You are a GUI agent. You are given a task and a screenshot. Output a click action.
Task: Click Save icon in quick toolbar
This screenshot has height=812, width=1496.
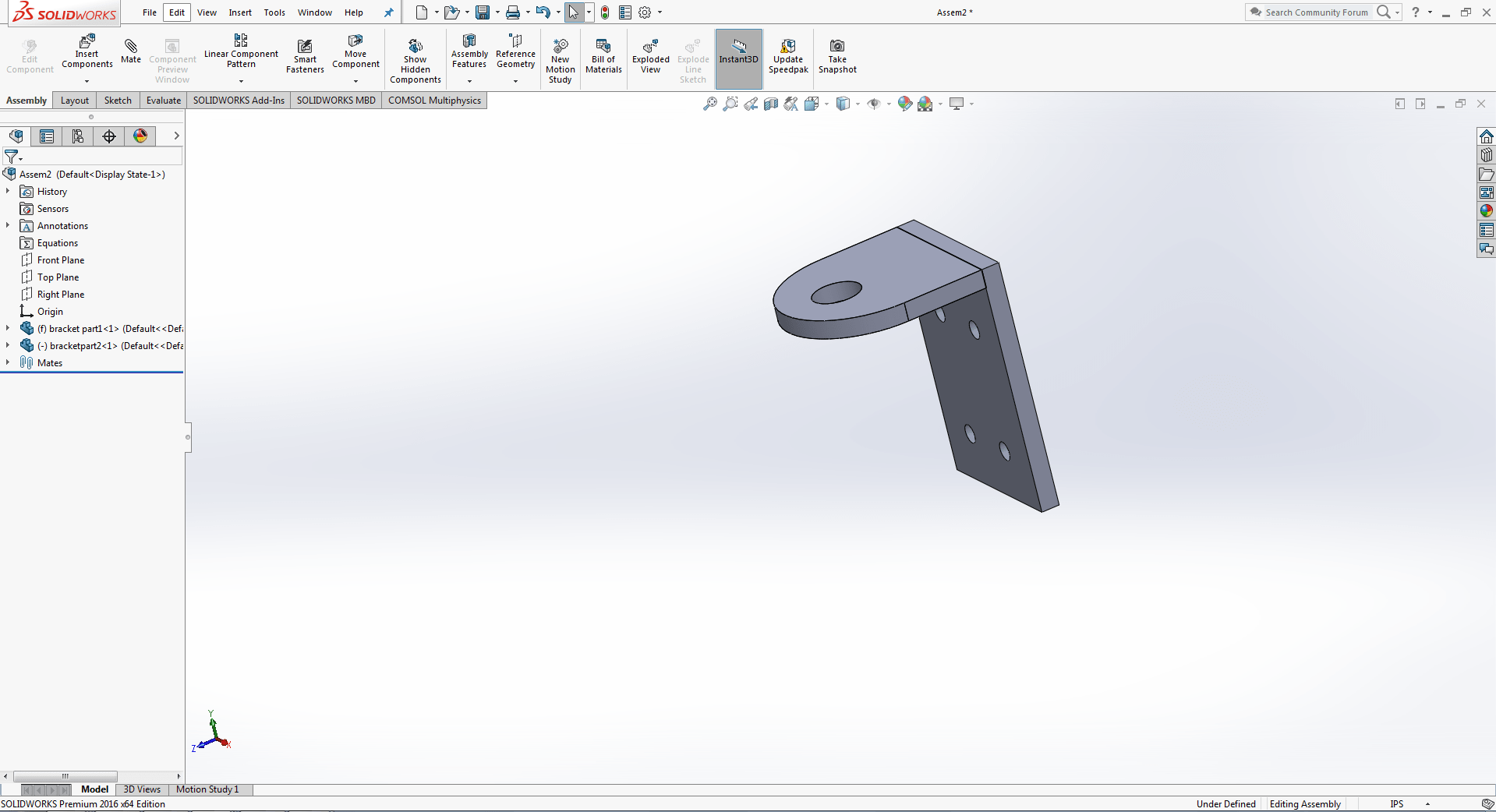pyautogui.click(x=483, y=12)
